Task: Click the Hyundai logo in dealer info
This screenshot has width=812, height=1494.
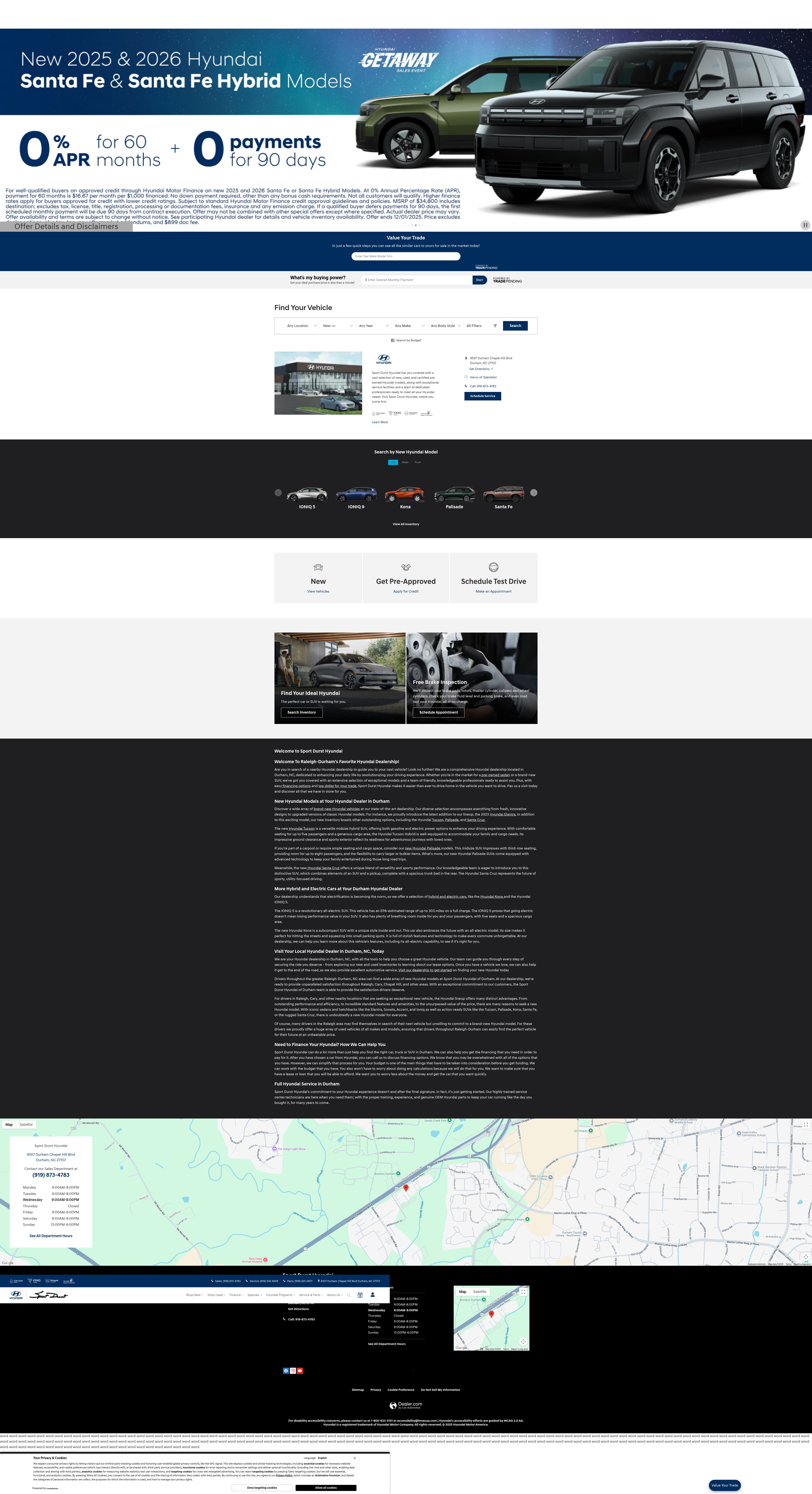Action: pos(384,360)
